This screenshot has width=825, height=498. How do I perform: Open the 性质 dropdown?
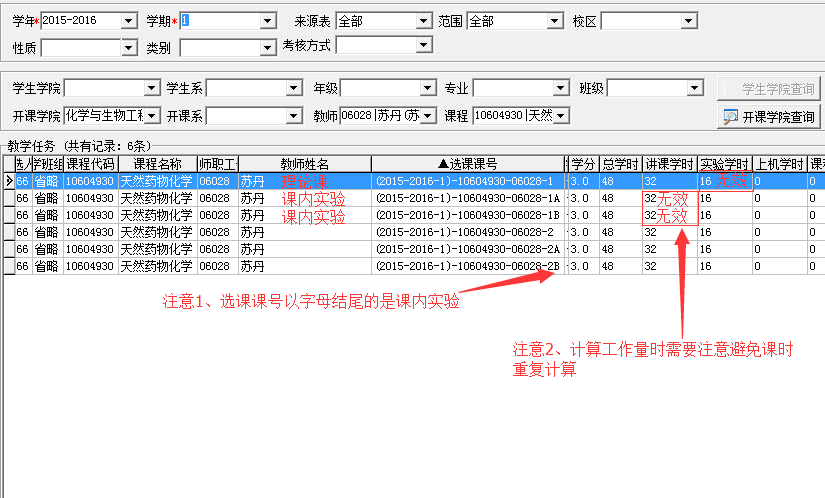[128, 46]
